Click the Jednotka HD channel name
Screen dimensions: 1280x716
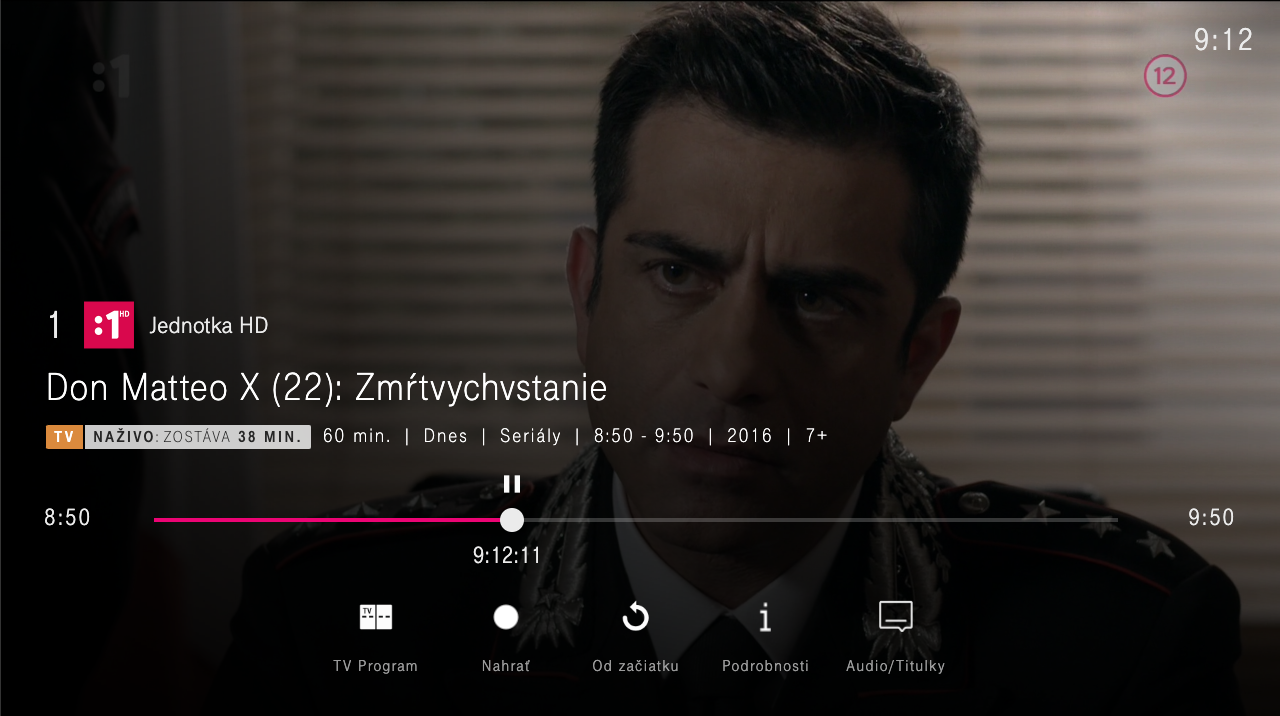[x=209, y=326]
